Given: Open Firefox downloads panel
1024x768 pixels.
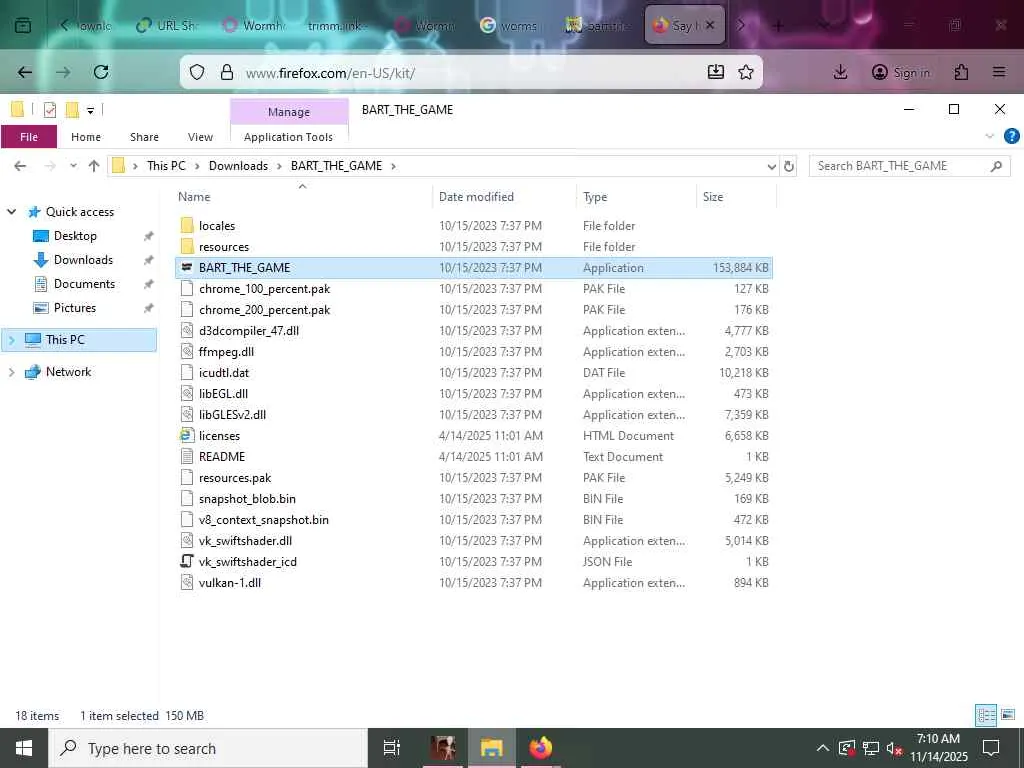Looking at the screenshot, I should tap(840, 72).
